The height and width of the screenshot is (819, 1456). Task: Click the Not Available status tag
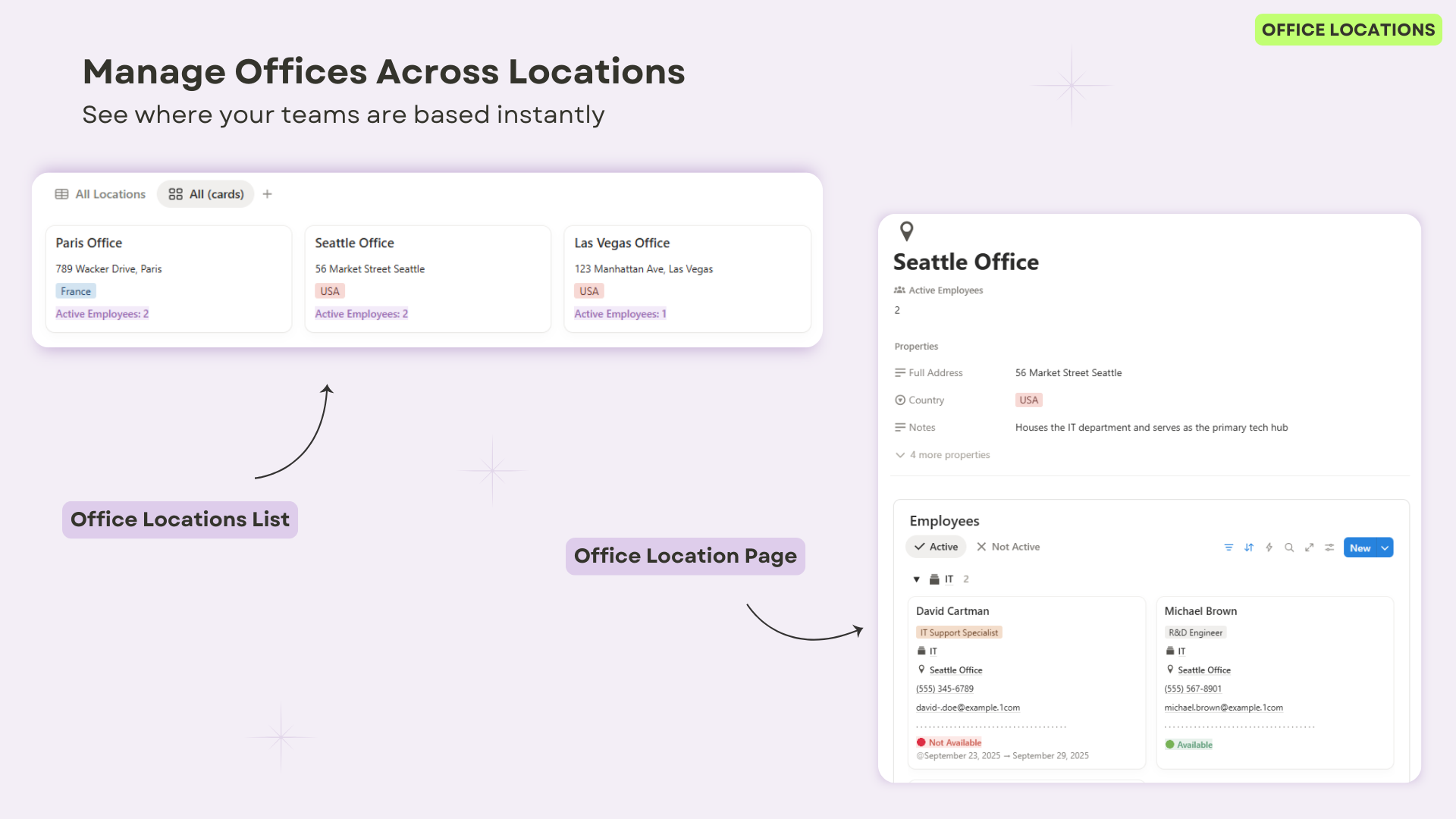949,742
